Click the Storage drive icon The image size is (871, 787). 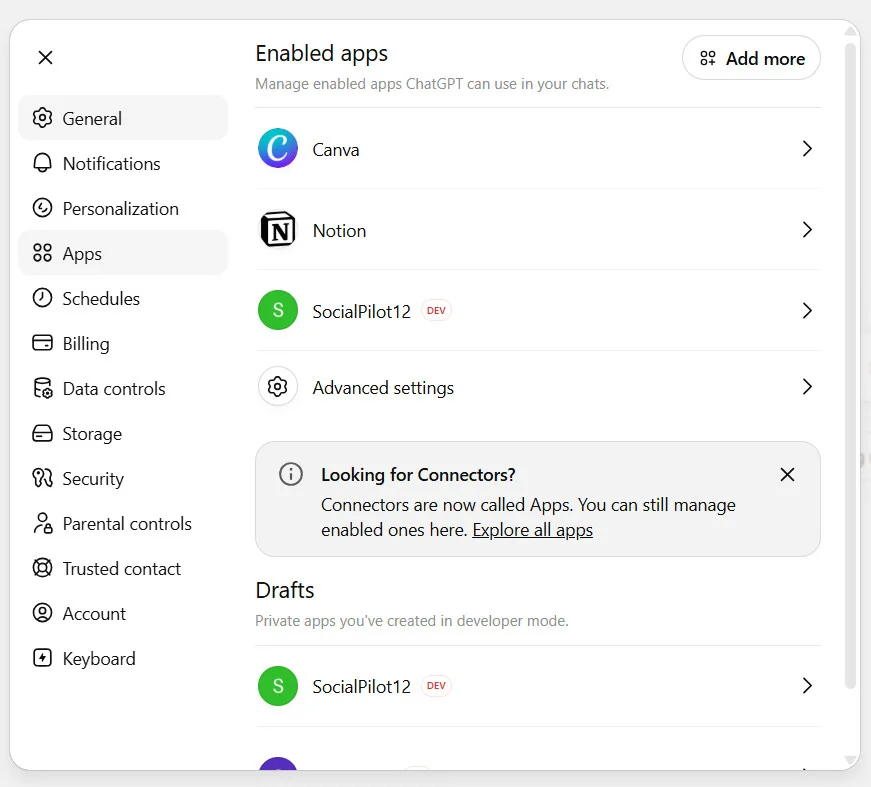[42, 433]
